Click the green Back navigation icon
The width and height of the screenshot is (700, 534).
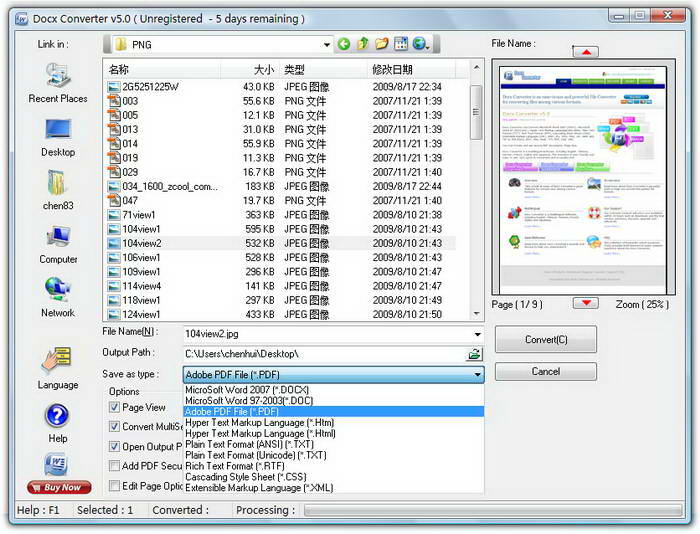[x=343, y=44]
